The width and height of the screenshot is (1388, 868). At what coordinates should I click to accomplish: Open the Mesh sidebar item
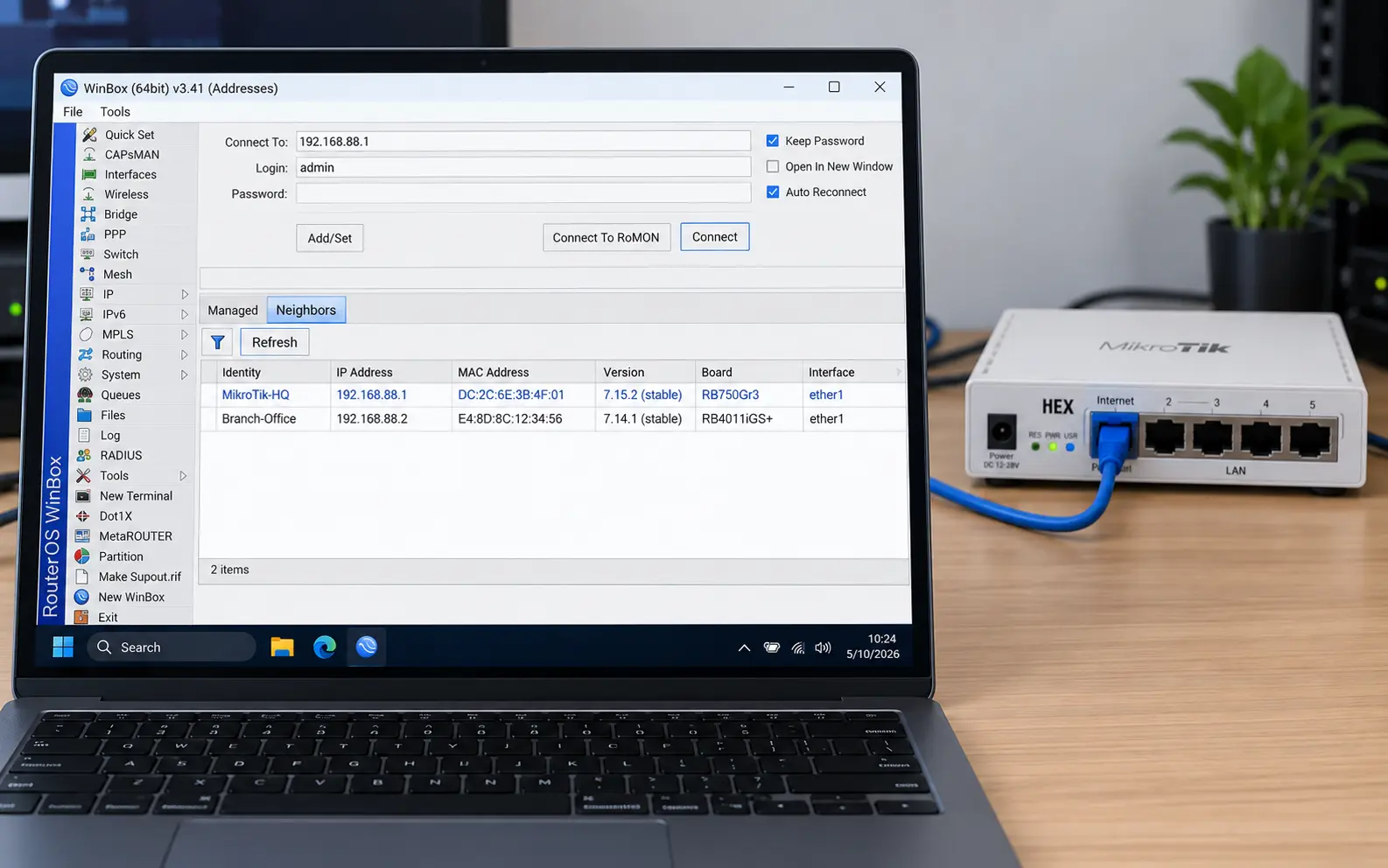click(117, 275)
